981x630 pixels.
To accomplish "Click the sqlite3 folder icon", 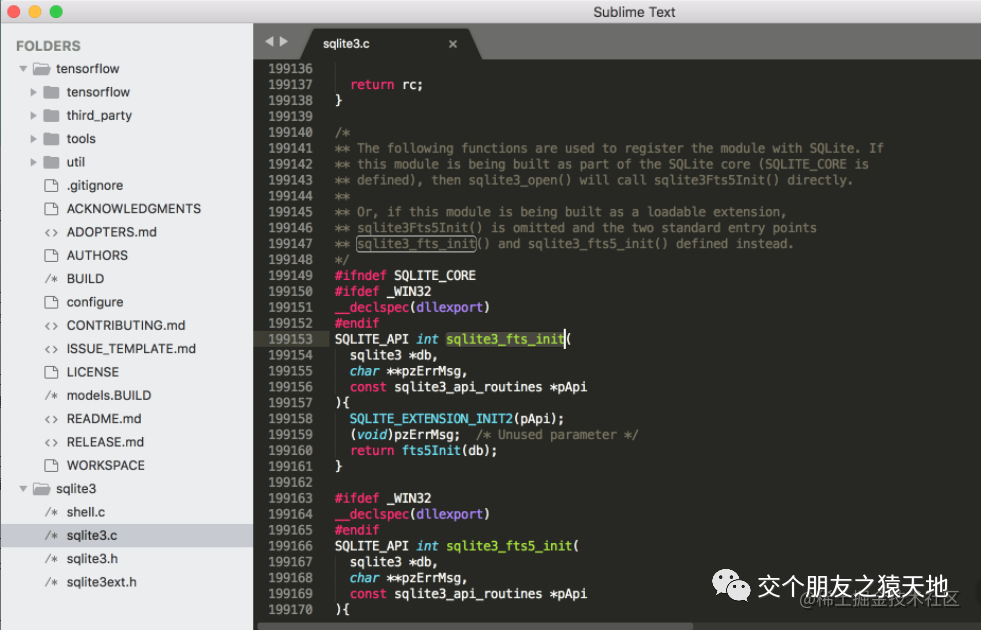I will (x=41, y=489).
